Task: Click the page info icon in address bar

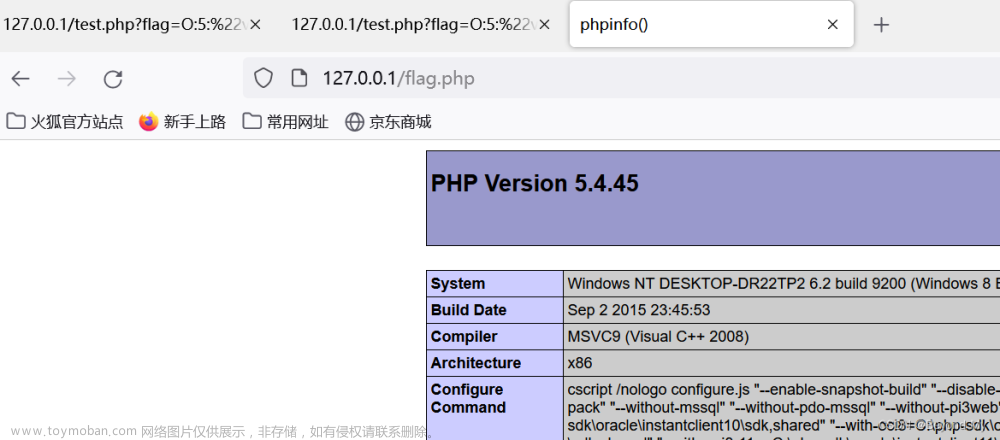Action: (x=298, y=78)
